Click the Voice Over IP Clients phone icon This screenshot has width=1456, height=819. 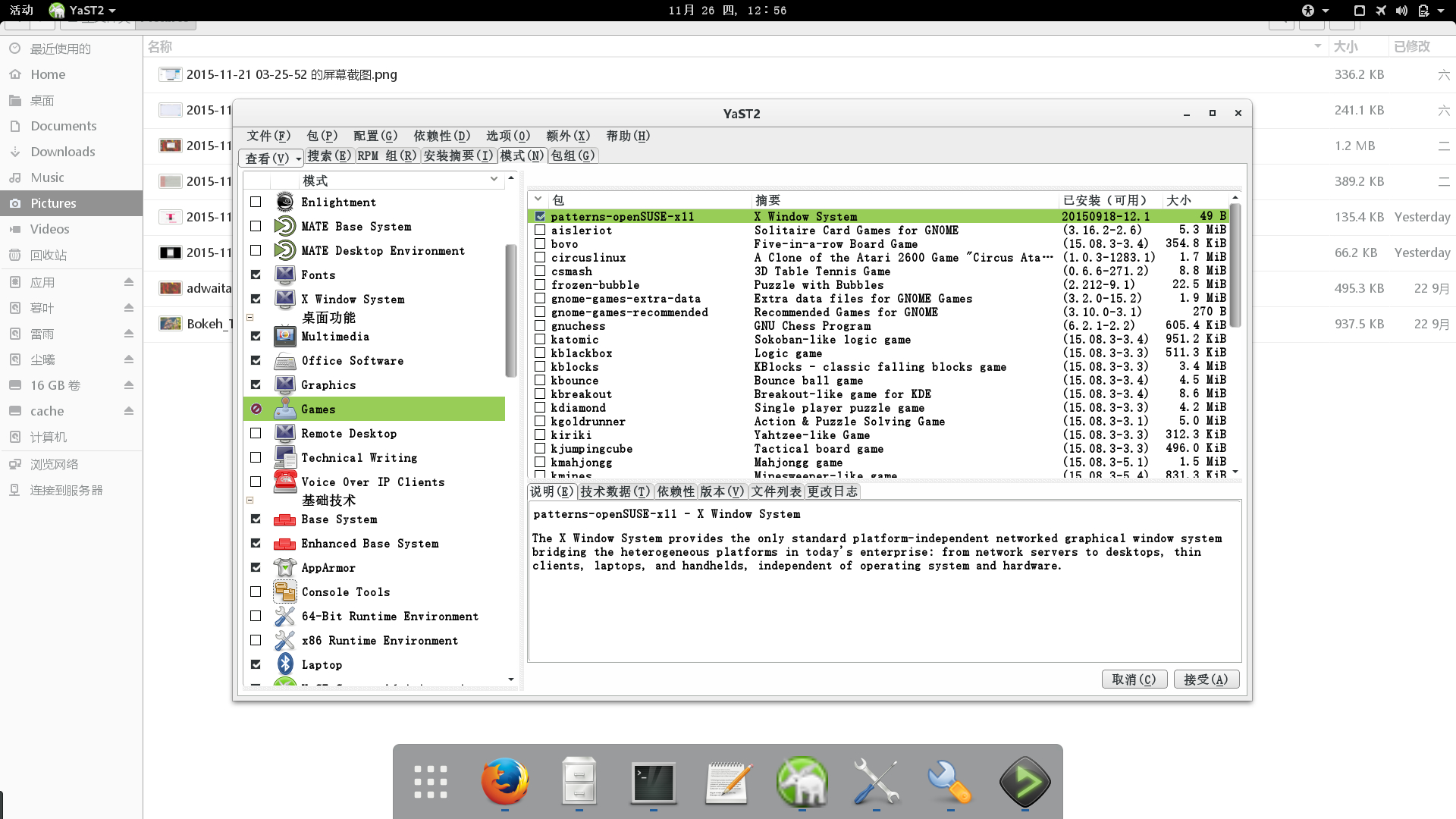point(285,482)
